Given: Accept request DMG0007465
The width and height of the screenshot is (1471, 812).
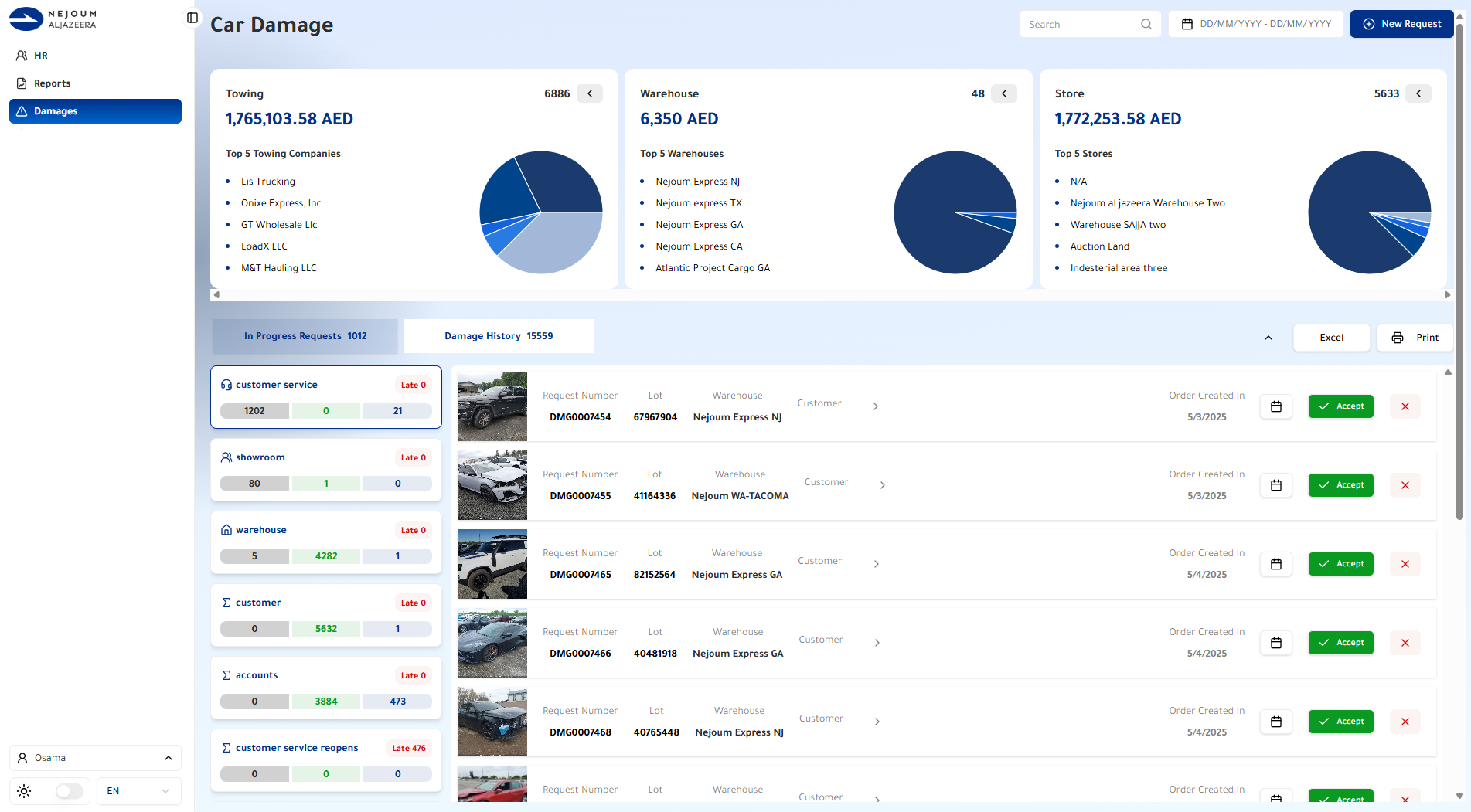Looking at the screenshot, I should [x=1341, y=564].
